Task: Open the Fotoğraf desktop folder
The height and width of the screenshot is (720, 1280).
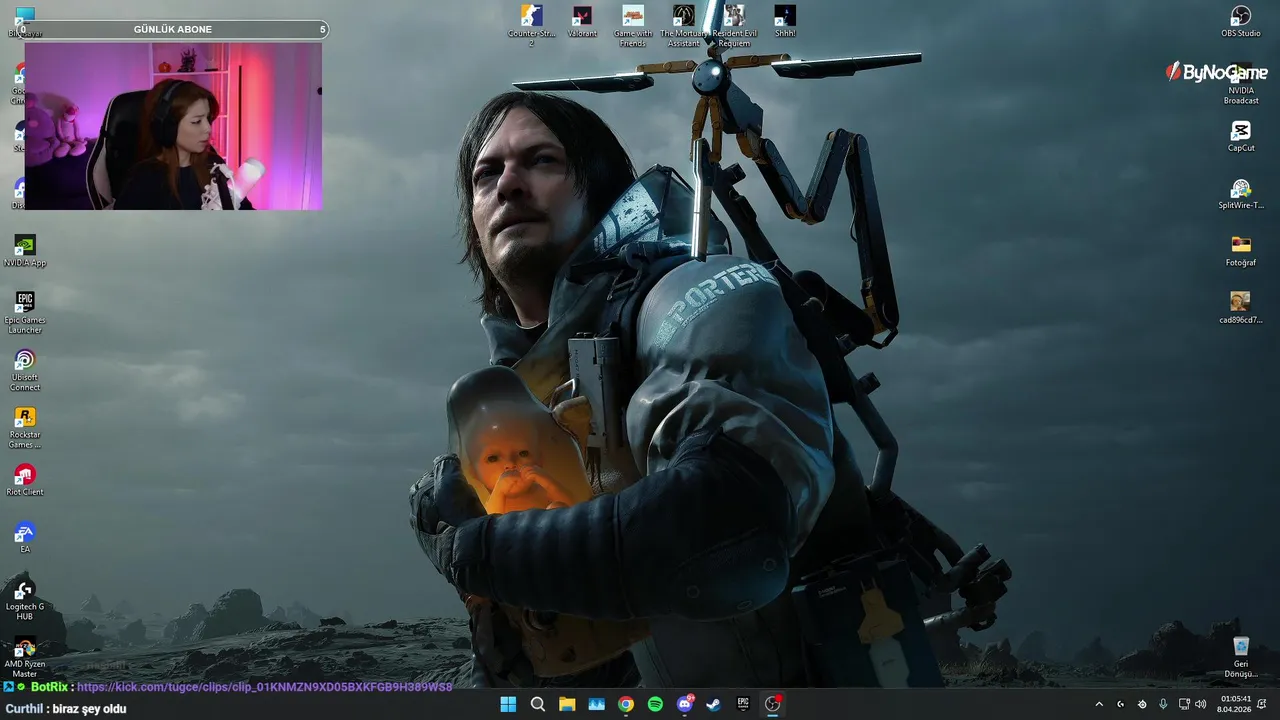Action: tap(1241, 251)
